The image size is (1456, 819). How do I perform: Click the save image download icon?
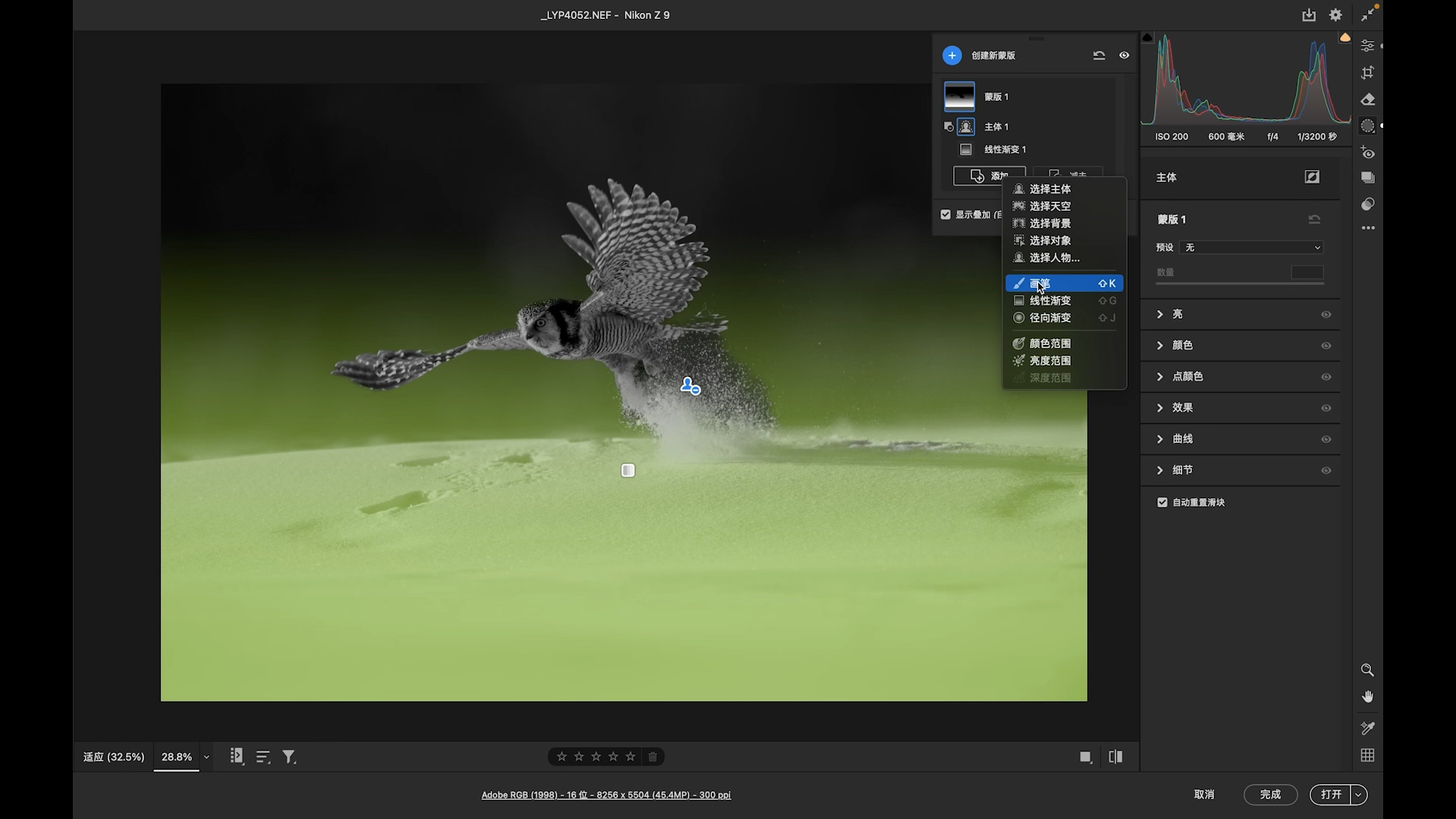[x=1309, y=15]
